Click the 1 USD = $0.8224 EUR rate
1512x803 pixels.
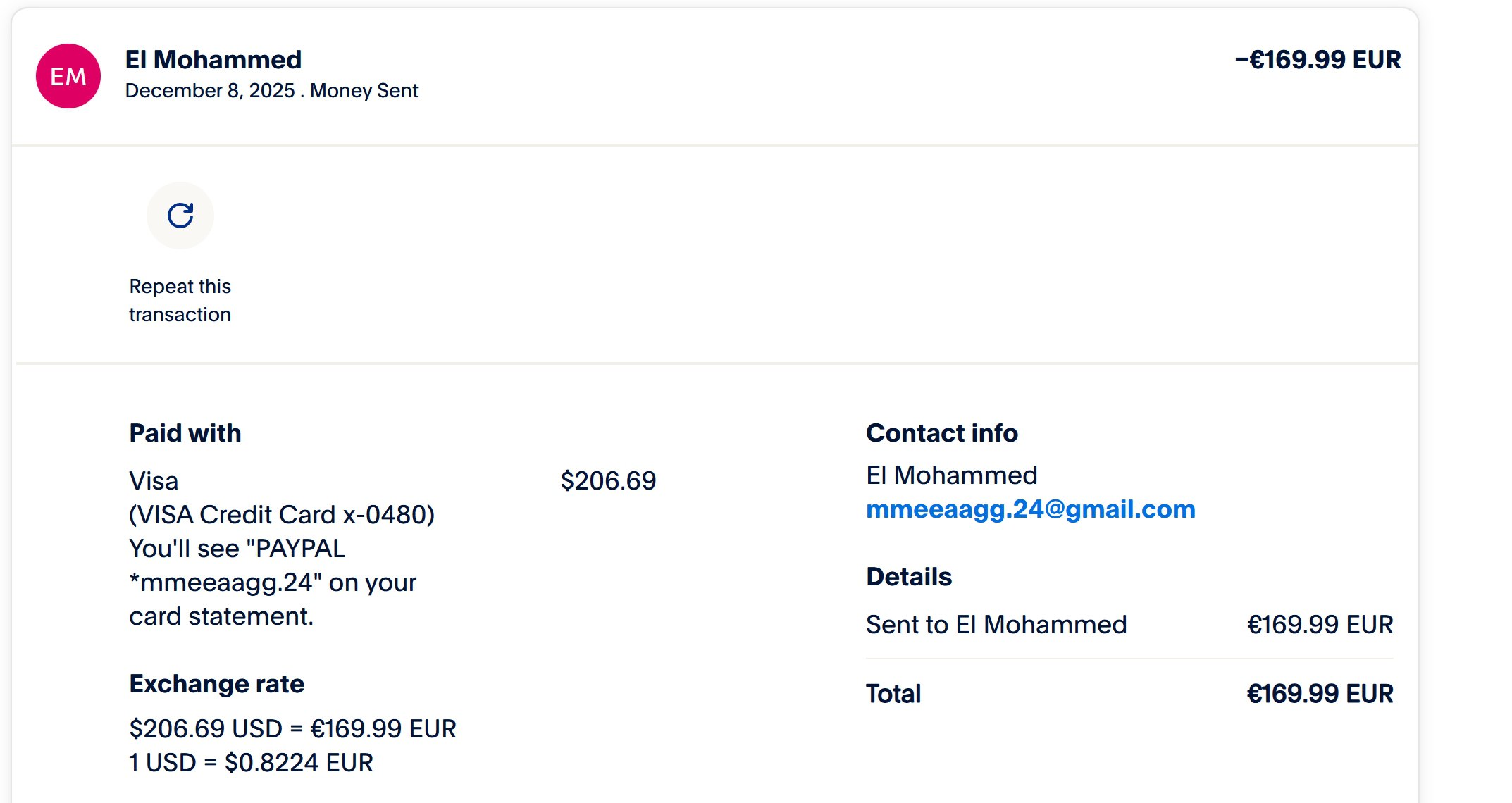pos(251,763)
